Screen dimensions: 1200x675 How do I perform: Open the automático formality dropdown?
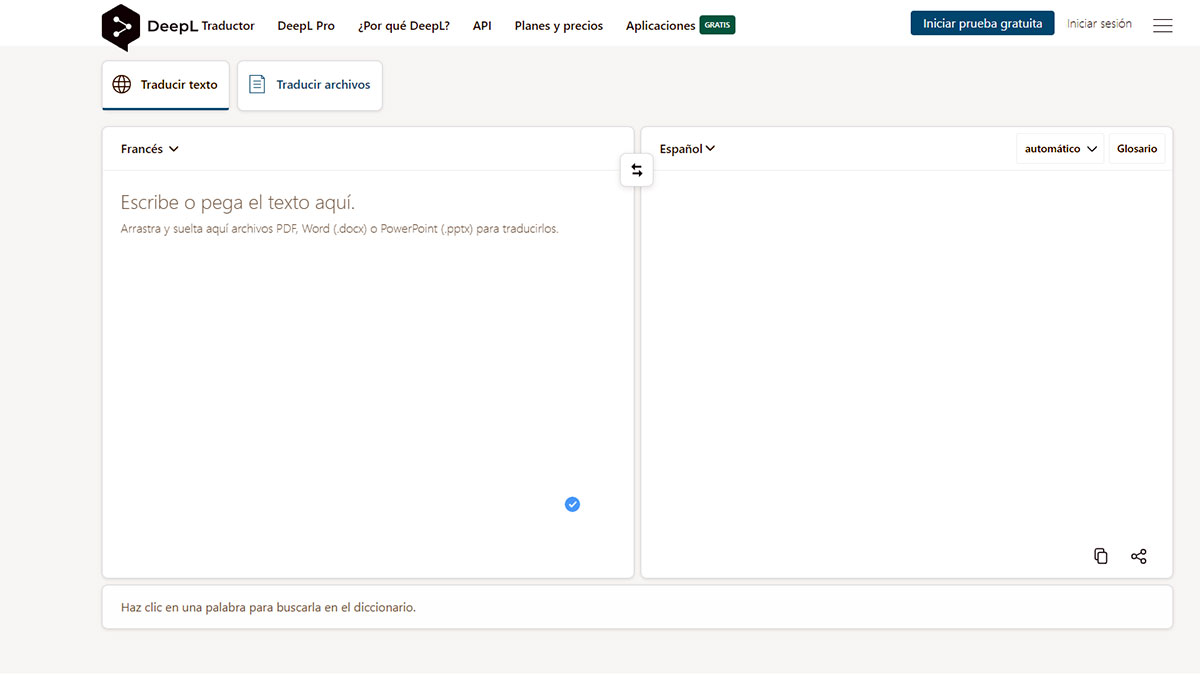pos(1060,149)
